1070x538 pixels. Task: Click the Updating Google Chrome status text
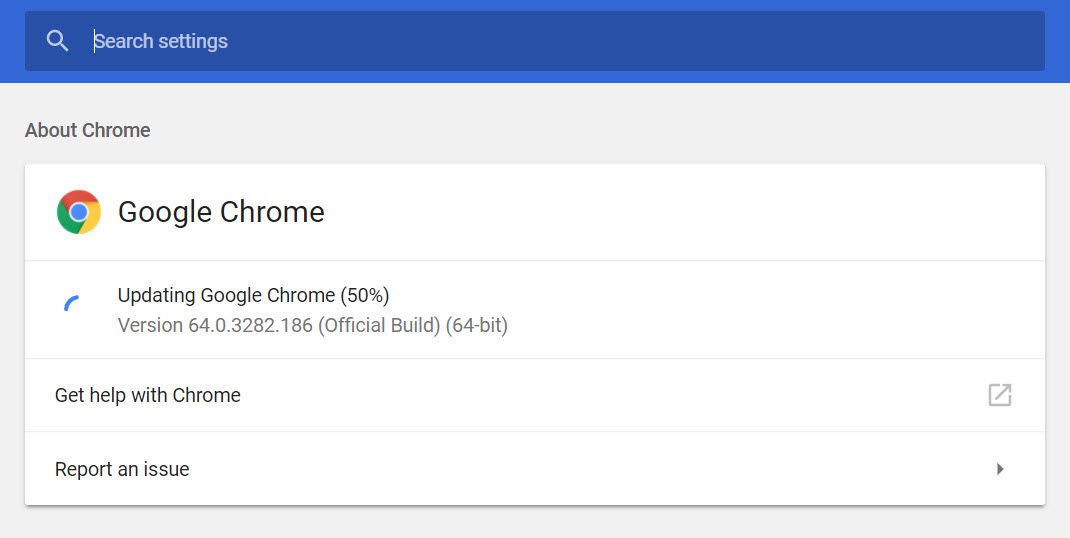click(x=226, y=295)
